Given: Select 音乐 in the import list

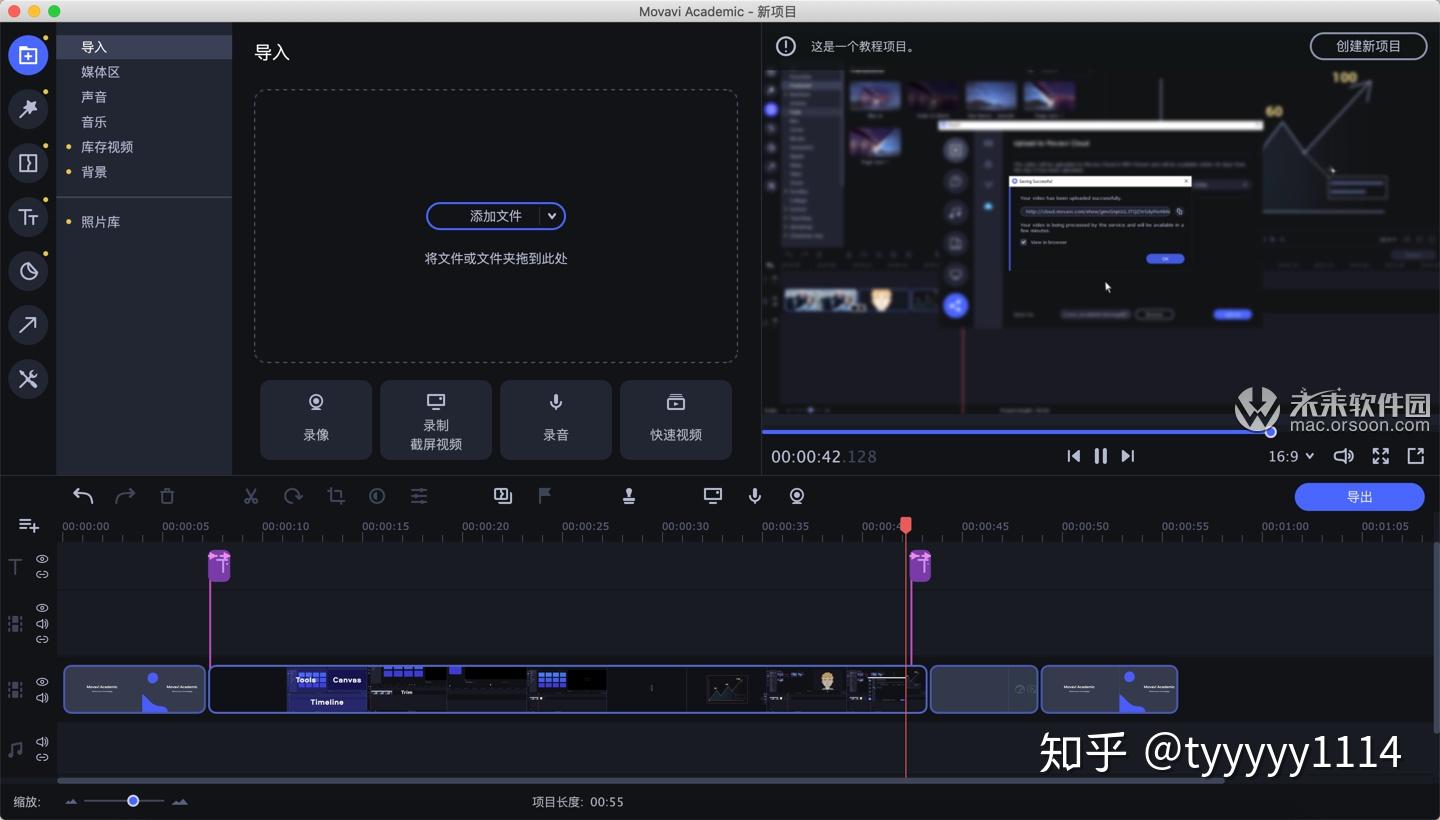Looking at the screenshot, I should [x=144, y=122].
